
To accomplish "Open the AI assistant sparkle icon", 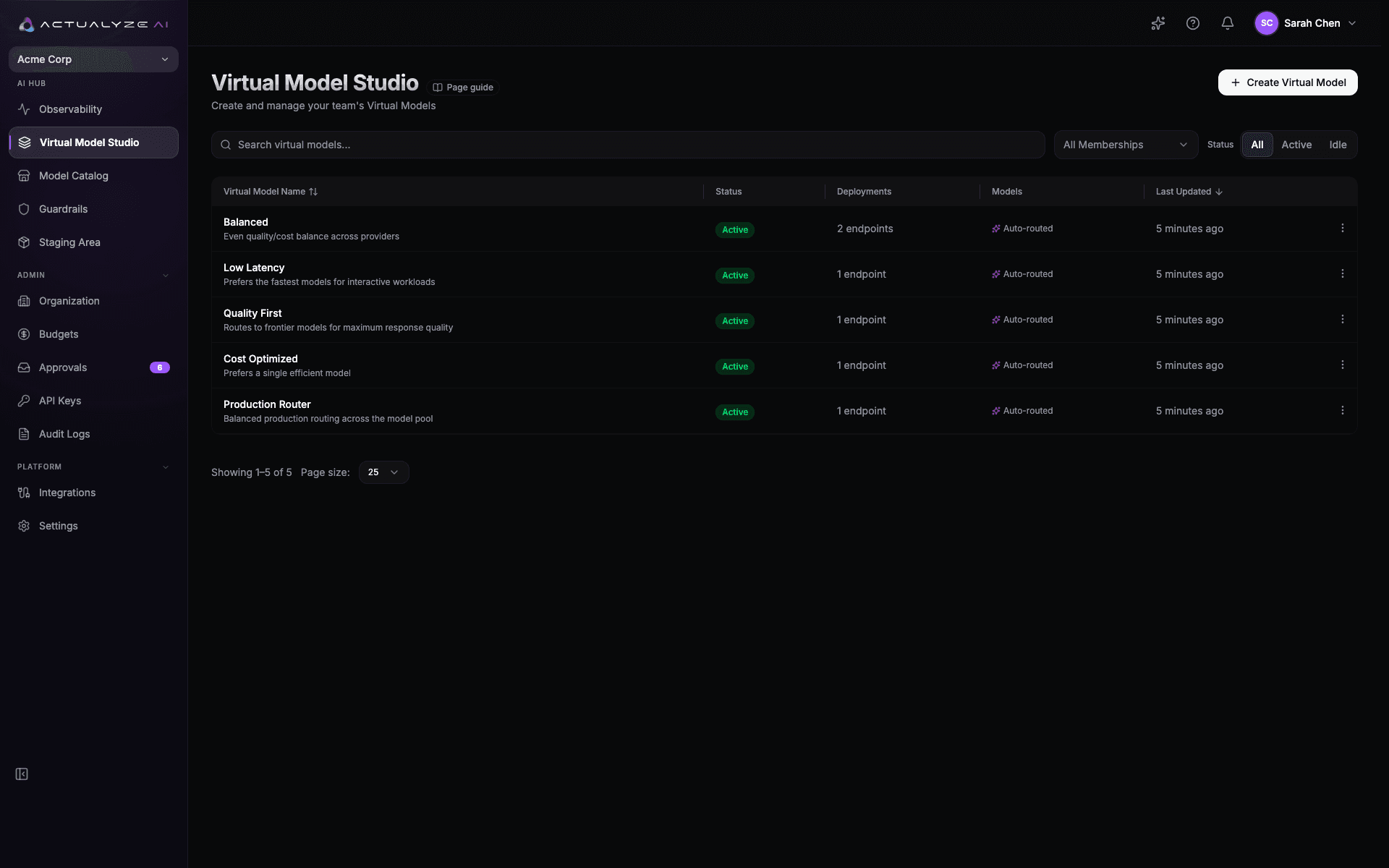I will pyautogui.click(x=1158, y=23).
